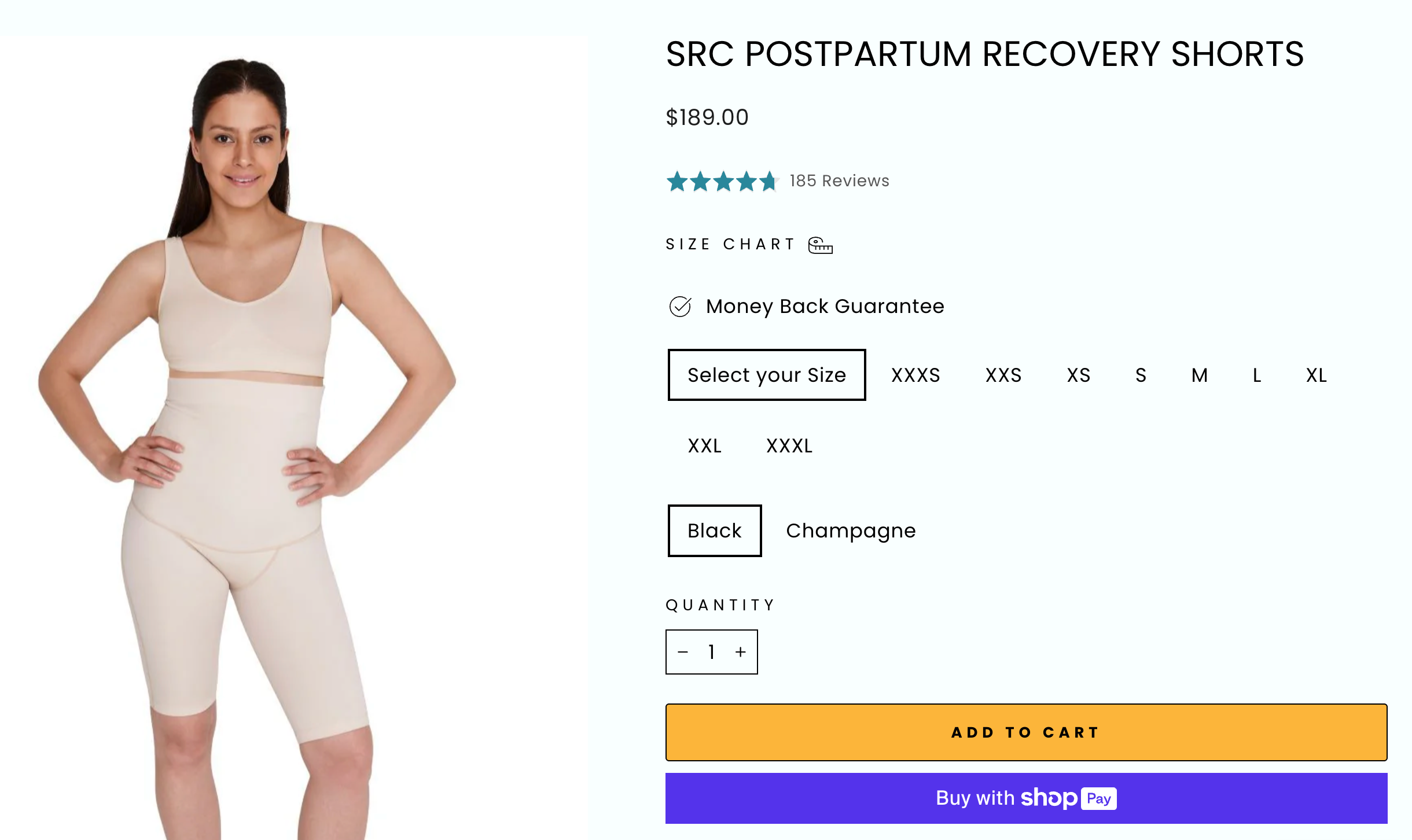Buy with Shop Pay
Screen dimensions: 1412x840
pyautogui.click(x=1026, y=798)
